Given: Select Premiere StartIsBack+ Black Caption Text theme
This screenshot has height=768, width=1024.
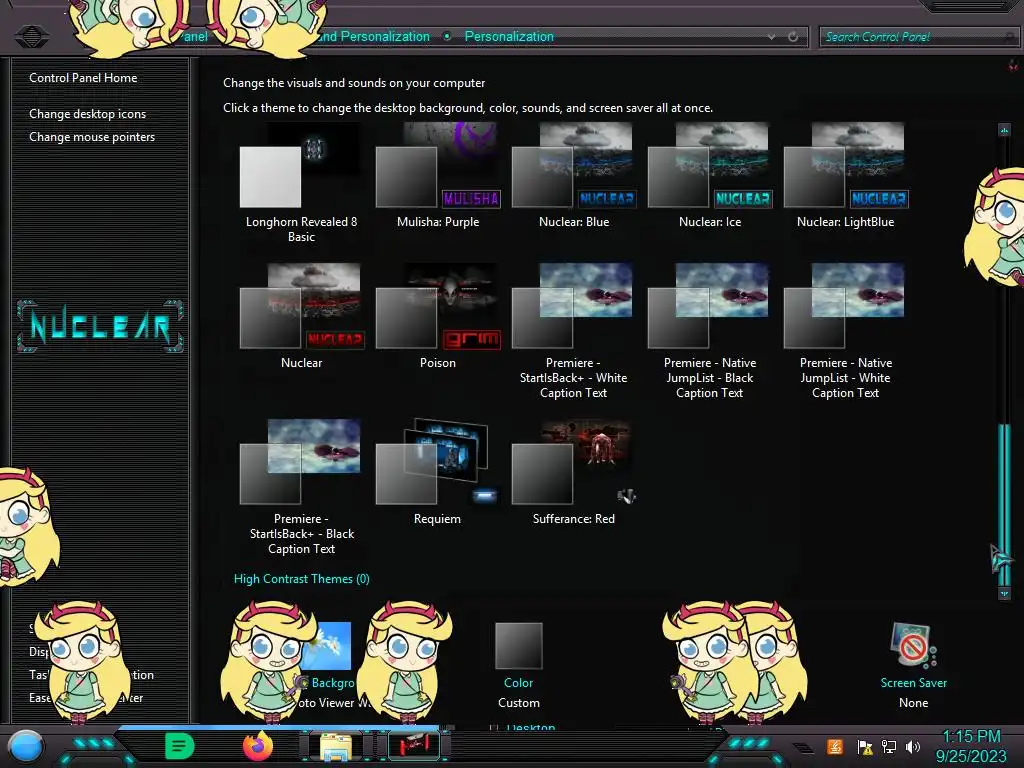Looking at the screenshot, I should [301, 487].
